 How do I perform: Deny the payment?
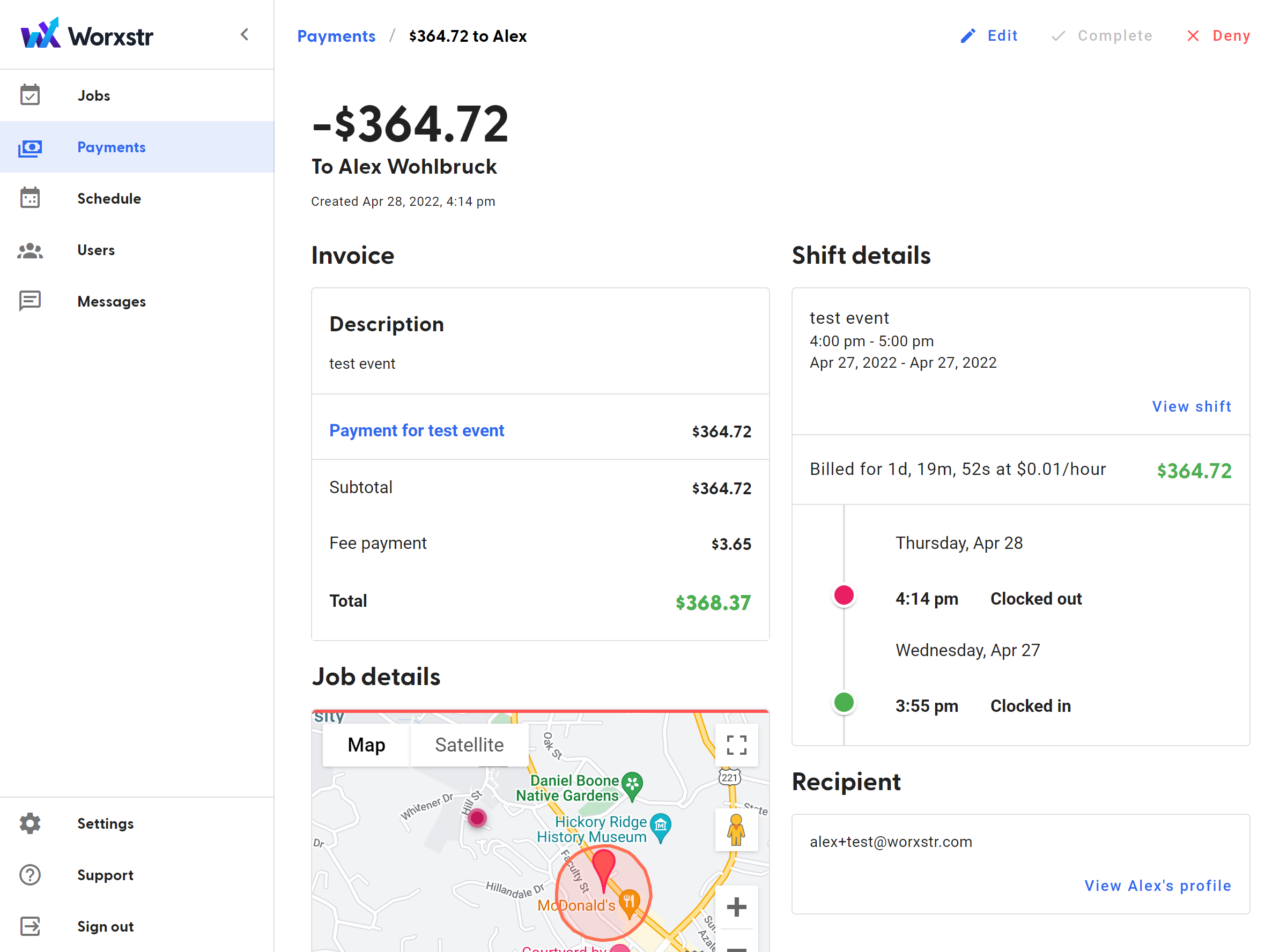coord(1218,36)
